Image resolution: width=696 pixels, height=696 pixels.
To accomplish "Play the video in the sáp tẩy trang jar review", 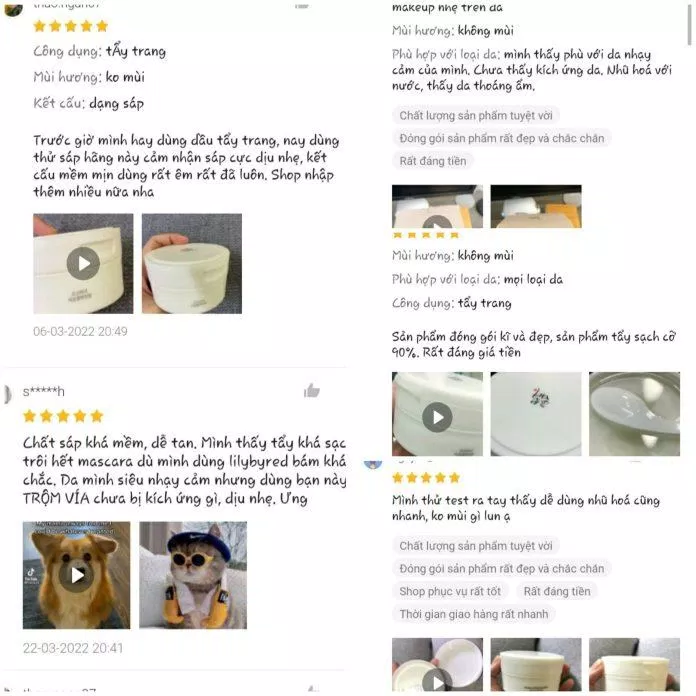I will coord(83,264).
